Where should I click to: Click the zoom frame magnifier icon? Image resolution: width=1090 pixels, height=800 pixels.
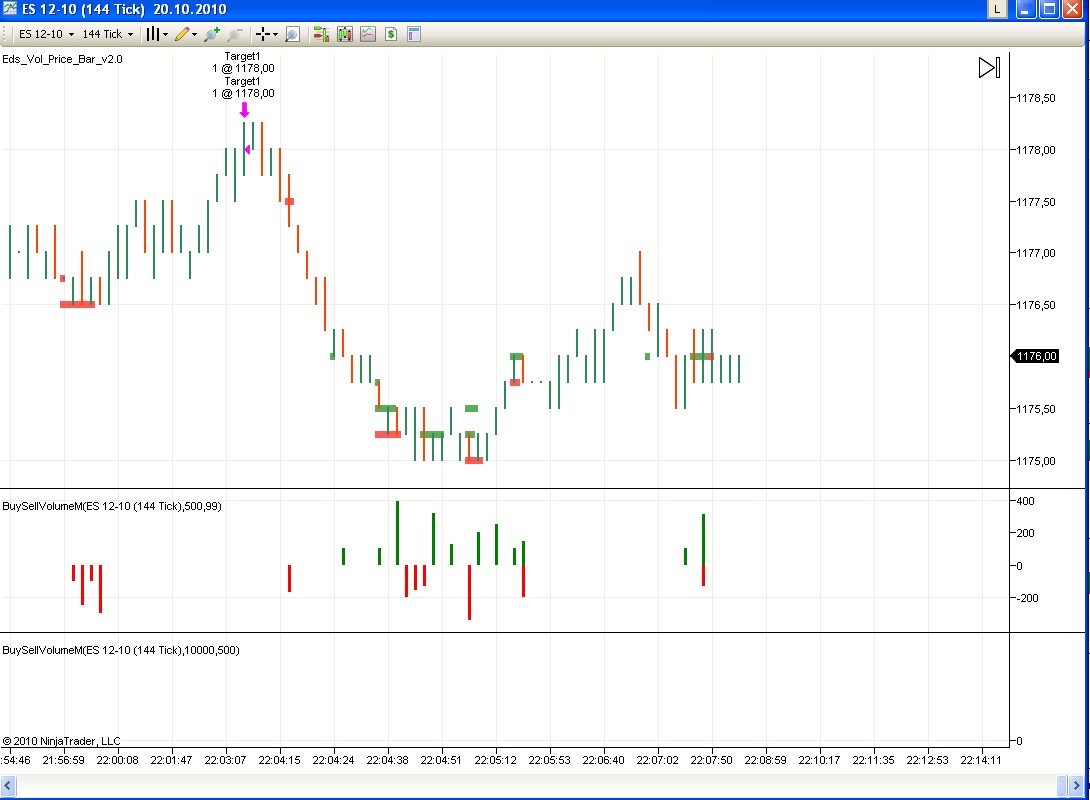(292, 34)
